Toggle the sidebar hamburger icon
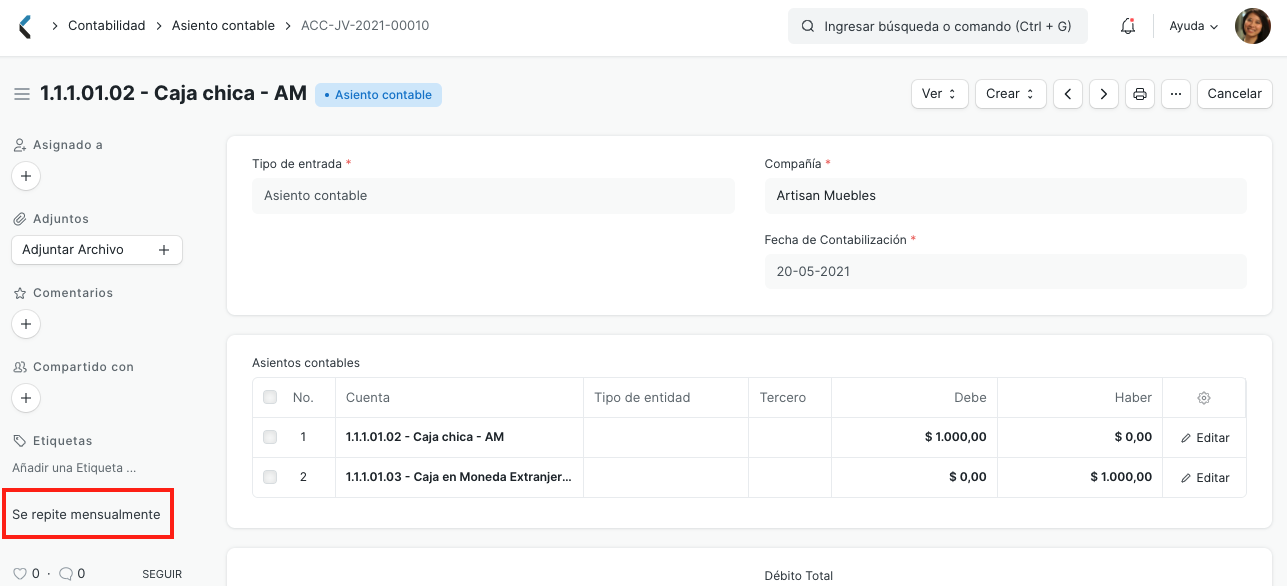This screenshot has height=586, width=1287. [22, 94]
